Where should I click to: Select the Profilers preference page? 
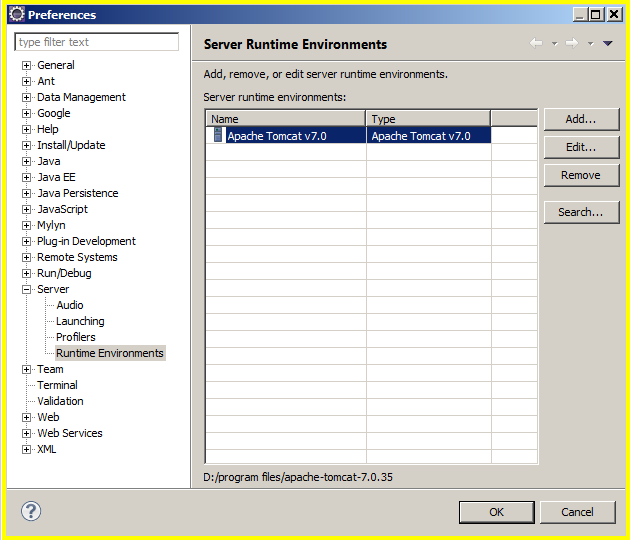76,337
